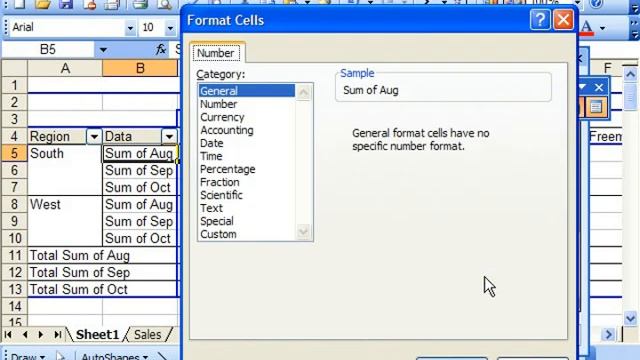Click the Open folder icon in toolbar
This screenshot has width=640, height=360.
(43, 4)
